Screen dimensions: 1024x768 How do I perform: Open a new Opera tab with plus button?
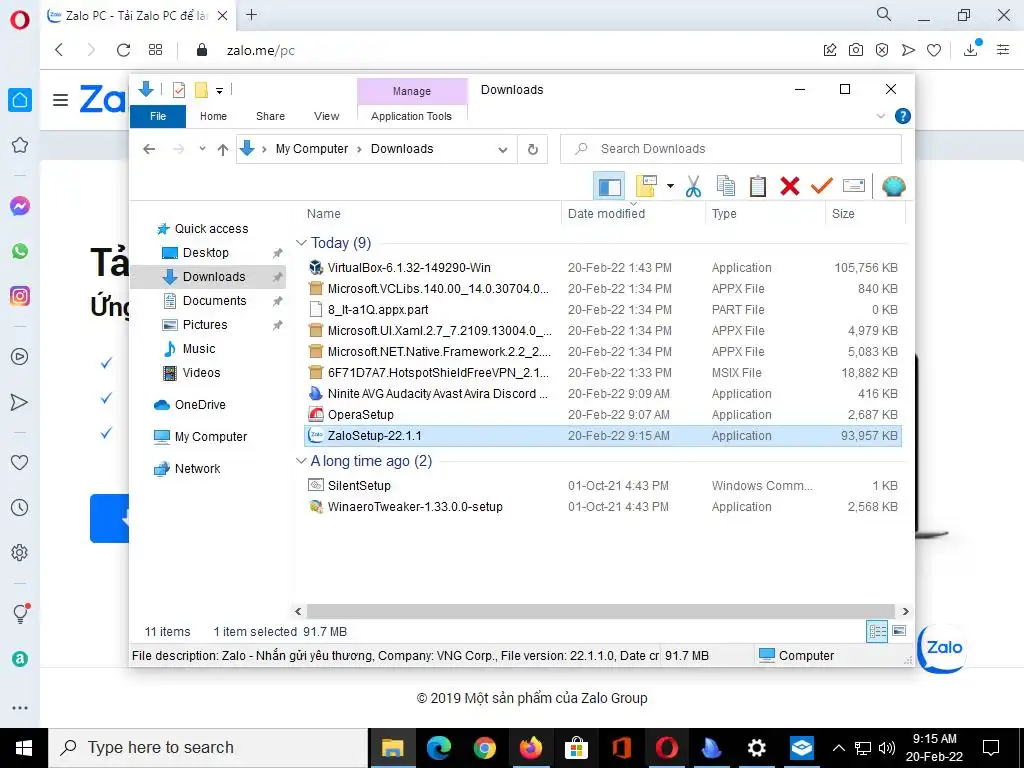251,15
